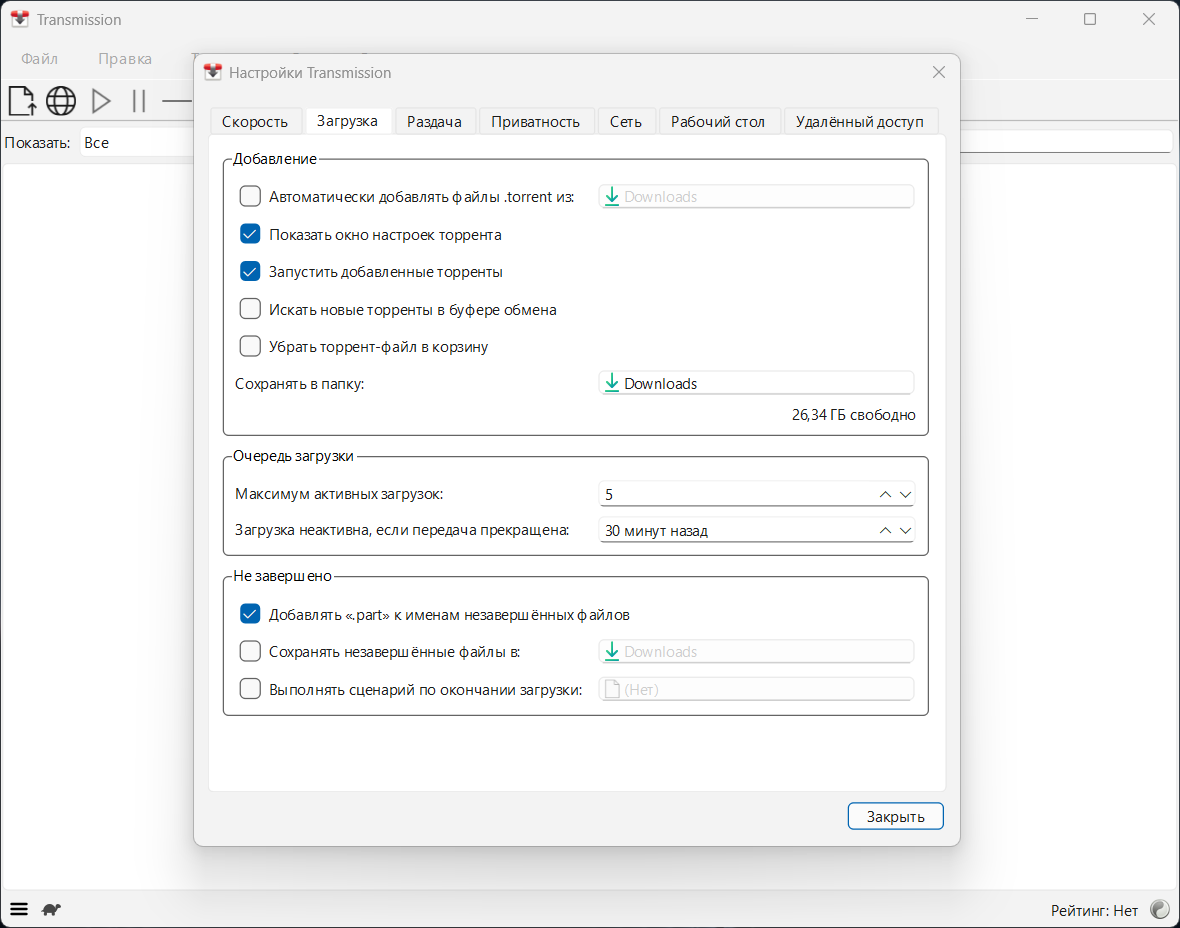Maximize the main Transmission window
This screenshot has height=928, width=1180.
[x=1090, y=20]
